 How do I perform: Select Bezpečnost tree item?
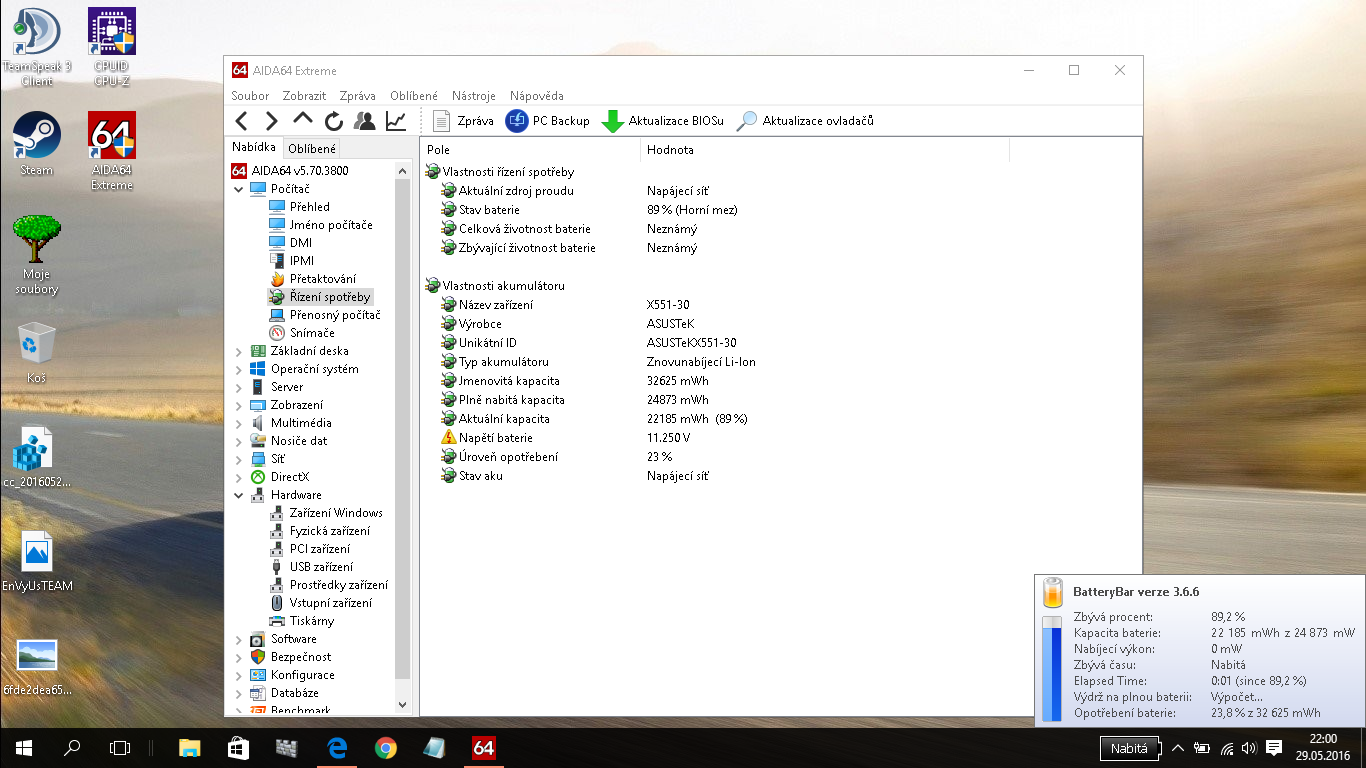pos(301,657)
